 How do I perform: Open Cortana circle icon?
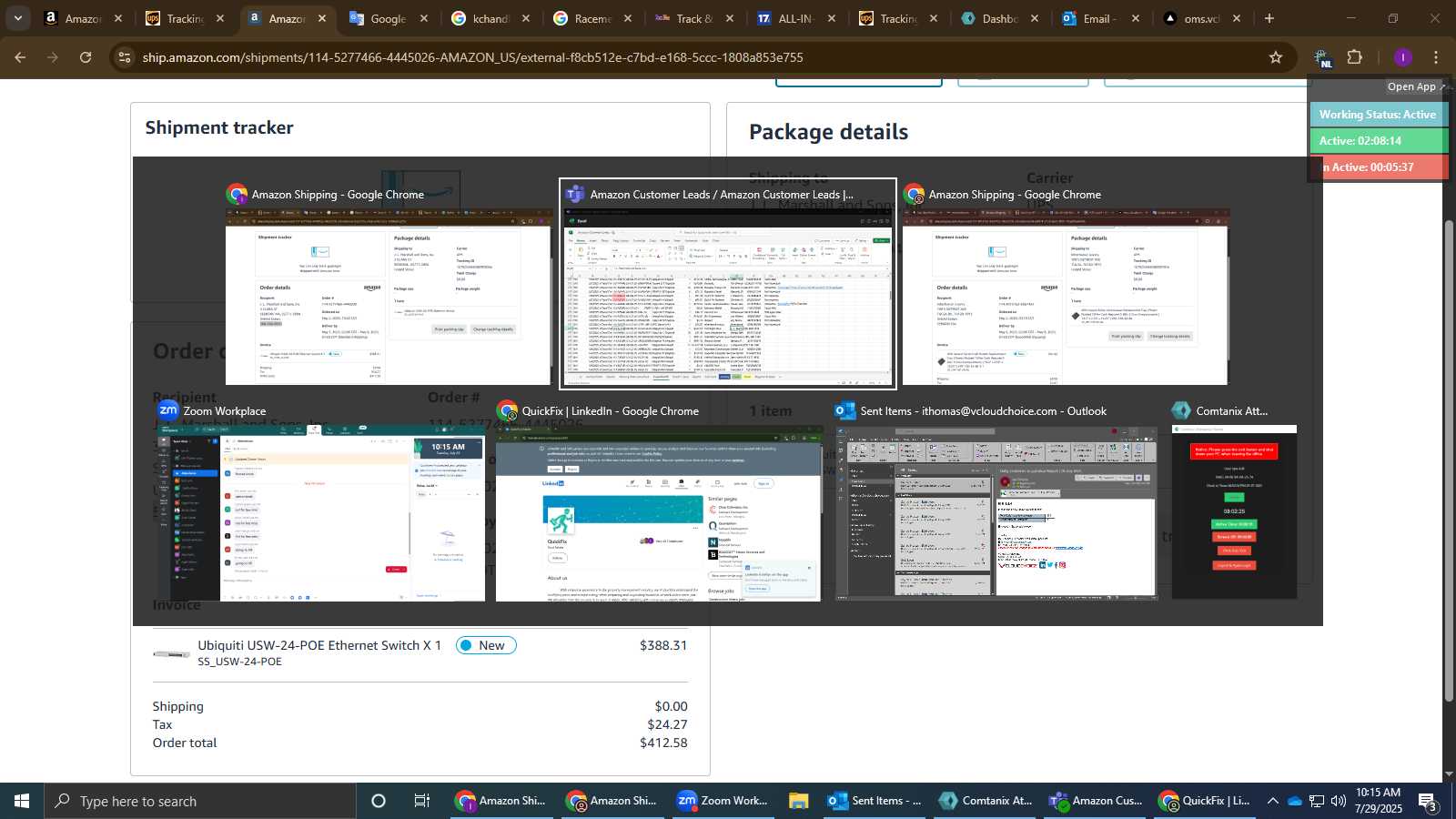[x=379, y=801]
